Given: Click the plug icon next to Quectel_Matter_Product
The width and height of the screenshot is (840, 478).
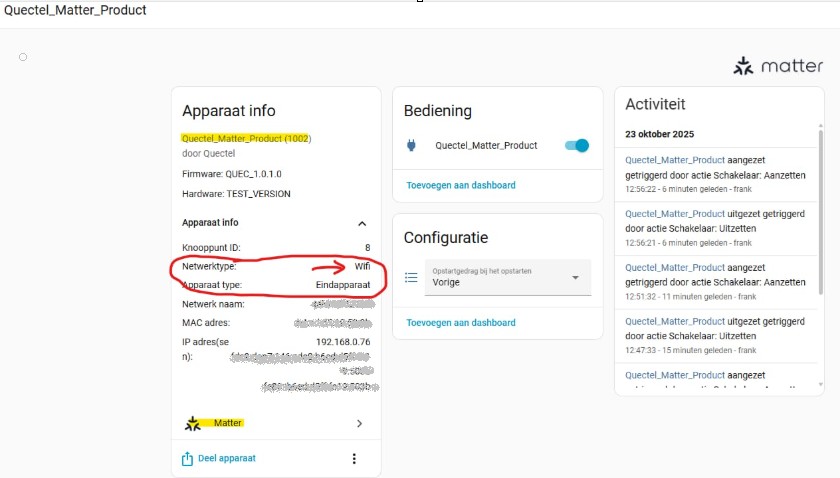Looking at the screenshot, I should point(411,146).
